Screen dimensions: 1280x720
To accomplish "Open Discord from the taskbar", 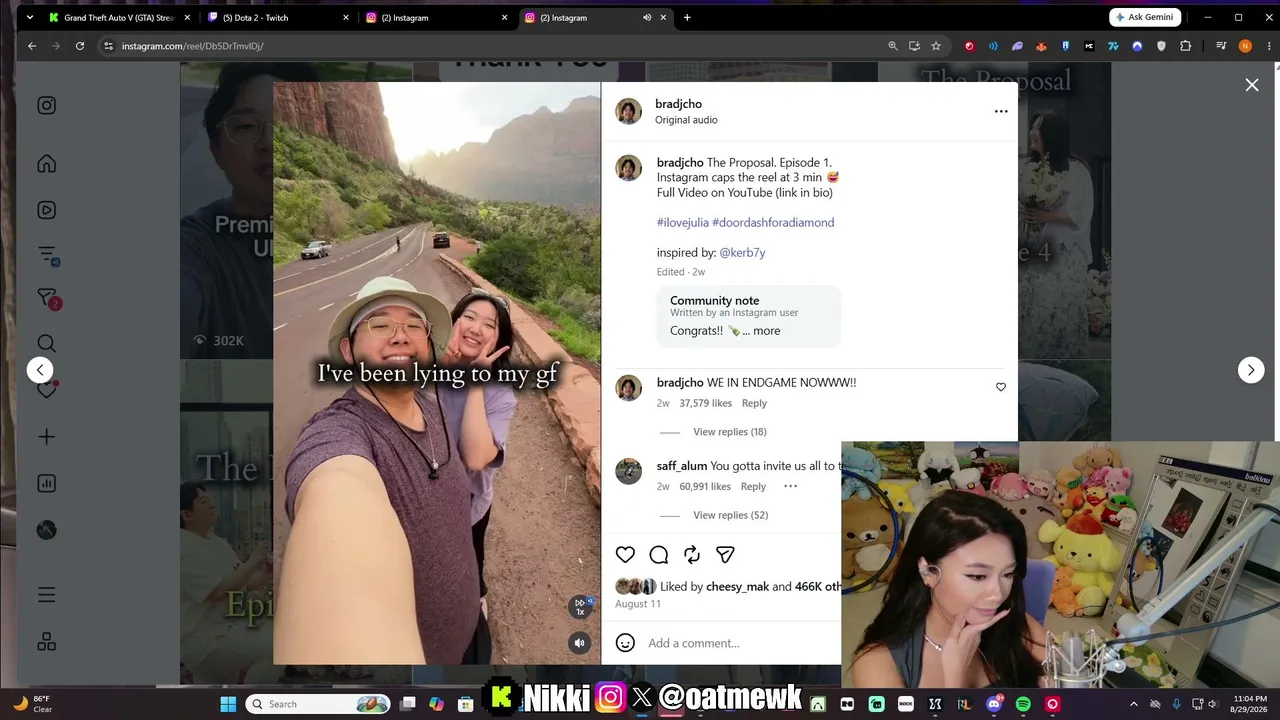I will (x=994, y=704).
